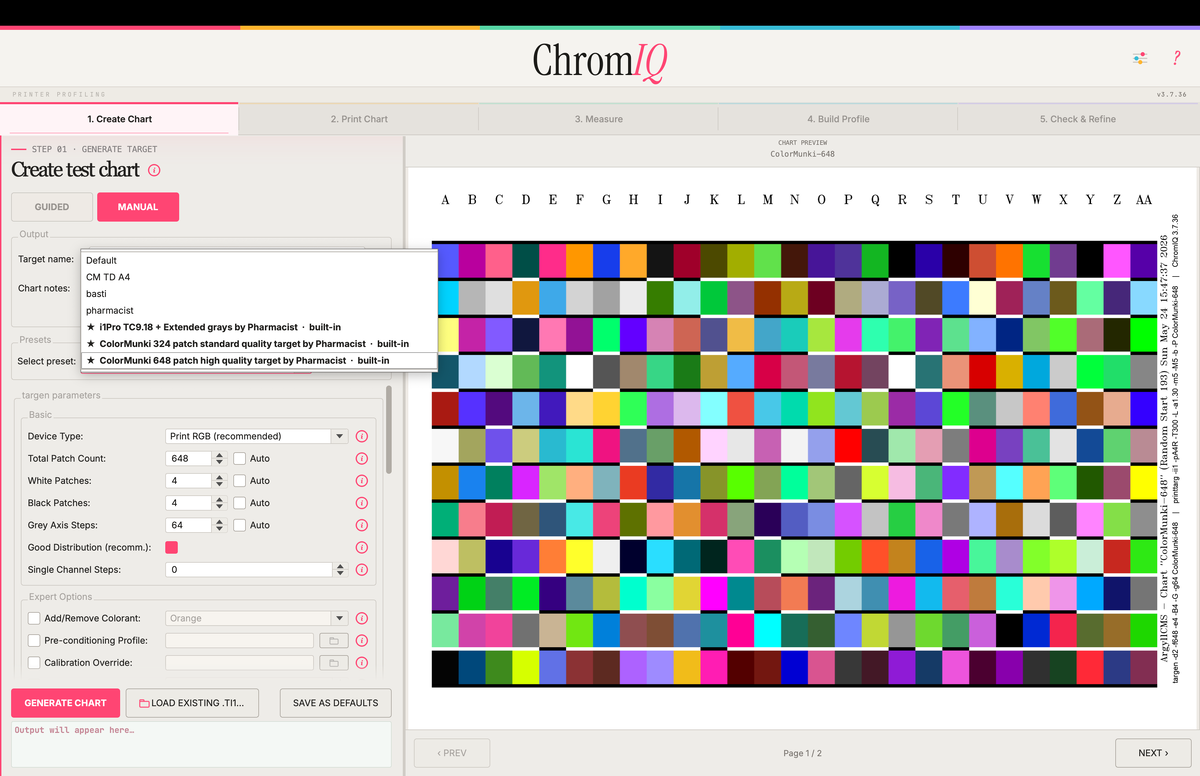
Task: Toggle the Good Distribution pink checkbox
Action: (x=171, y=547)
